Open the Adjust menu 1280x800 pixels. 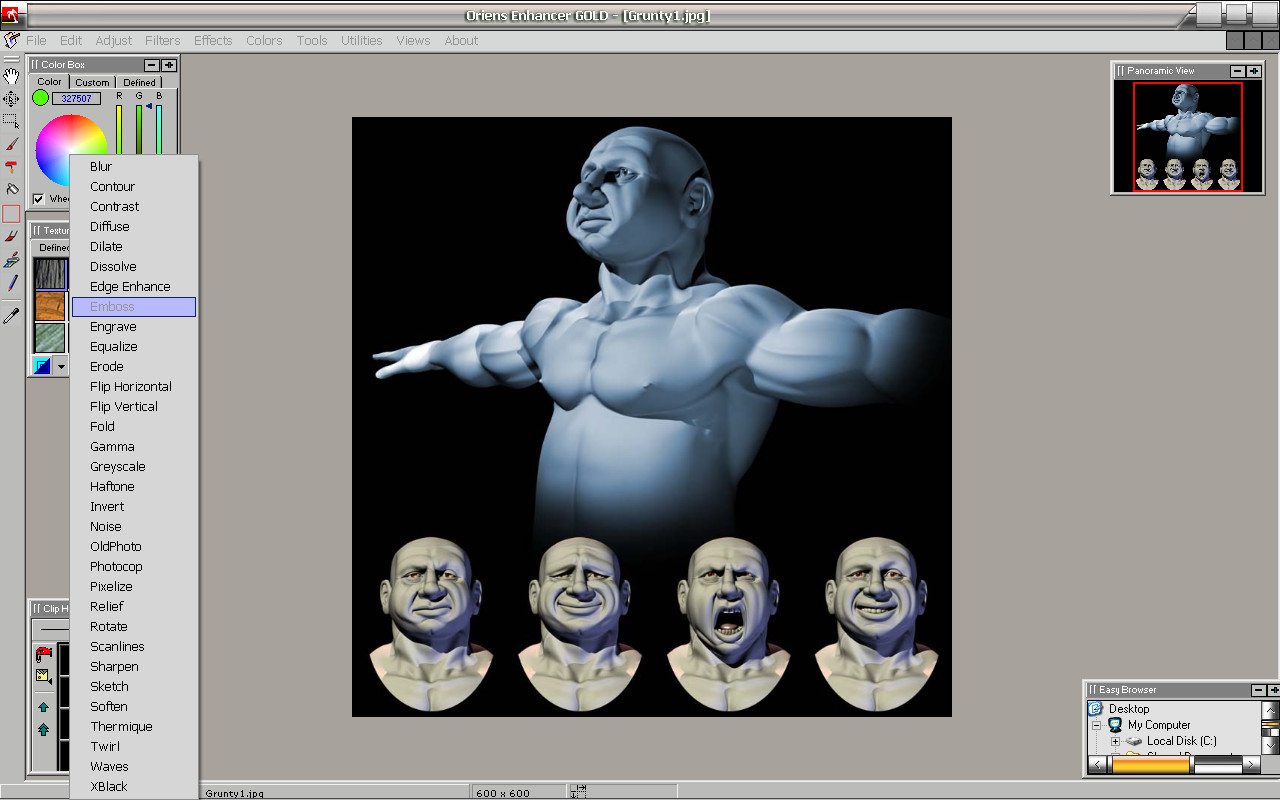tap(114, 41)
